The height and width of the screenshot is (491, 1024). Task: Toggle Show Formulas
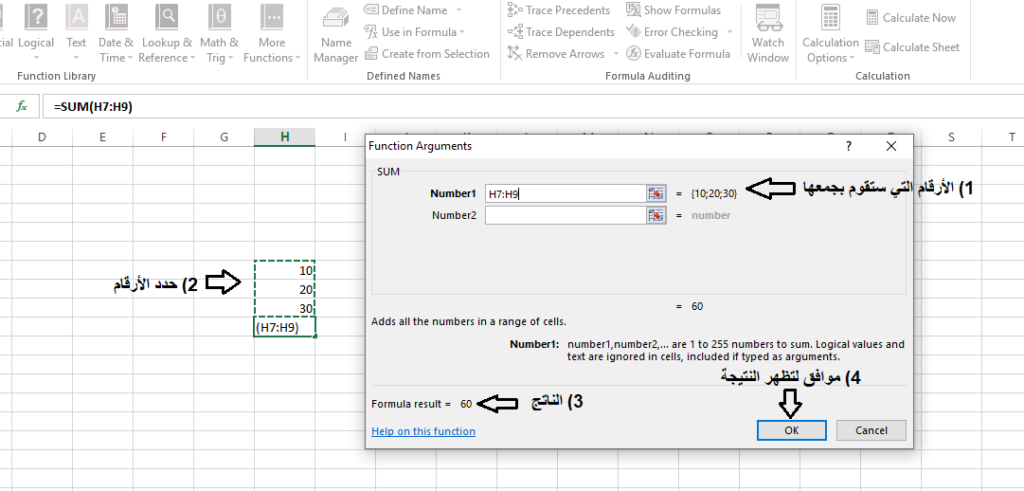pyautogui.click(x=673, y=10)
